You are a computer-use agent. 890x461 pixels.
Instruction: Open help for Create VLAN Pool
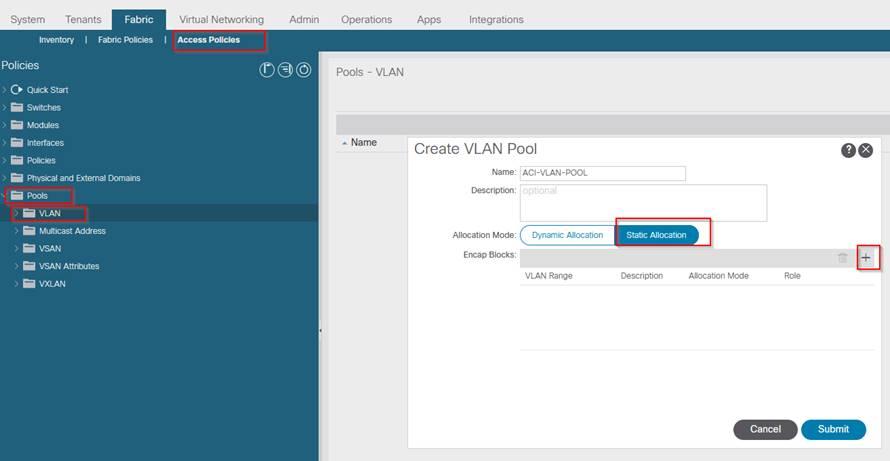[848, 150]
